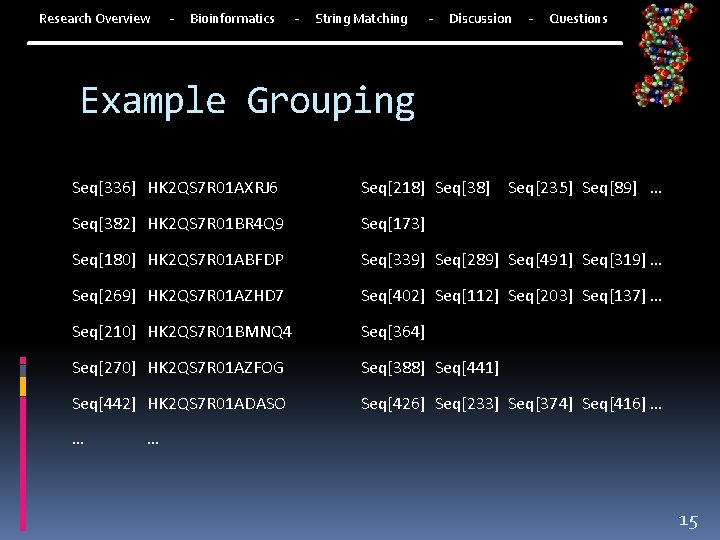Select the HK2QS7R01BMNQ4 identifier
The width and height of the screenshot is (720, 540).
tap(220, 332)
